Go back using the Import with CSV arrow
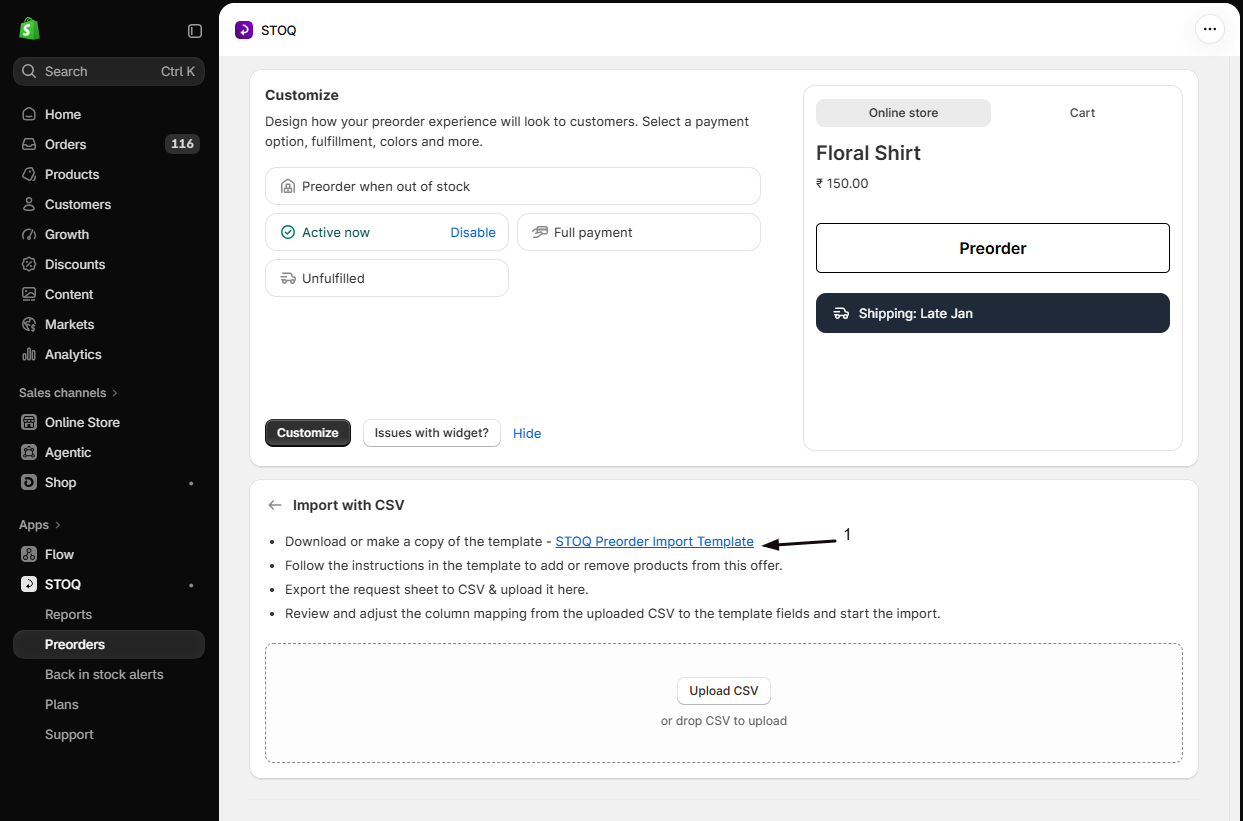The image size is (1243, 821). 275,505
